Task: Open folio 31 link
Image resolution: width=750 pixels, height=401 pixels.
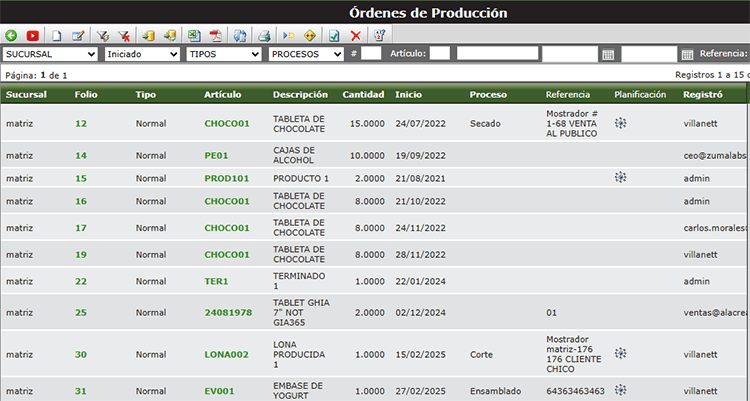Action: pos(81,391)
